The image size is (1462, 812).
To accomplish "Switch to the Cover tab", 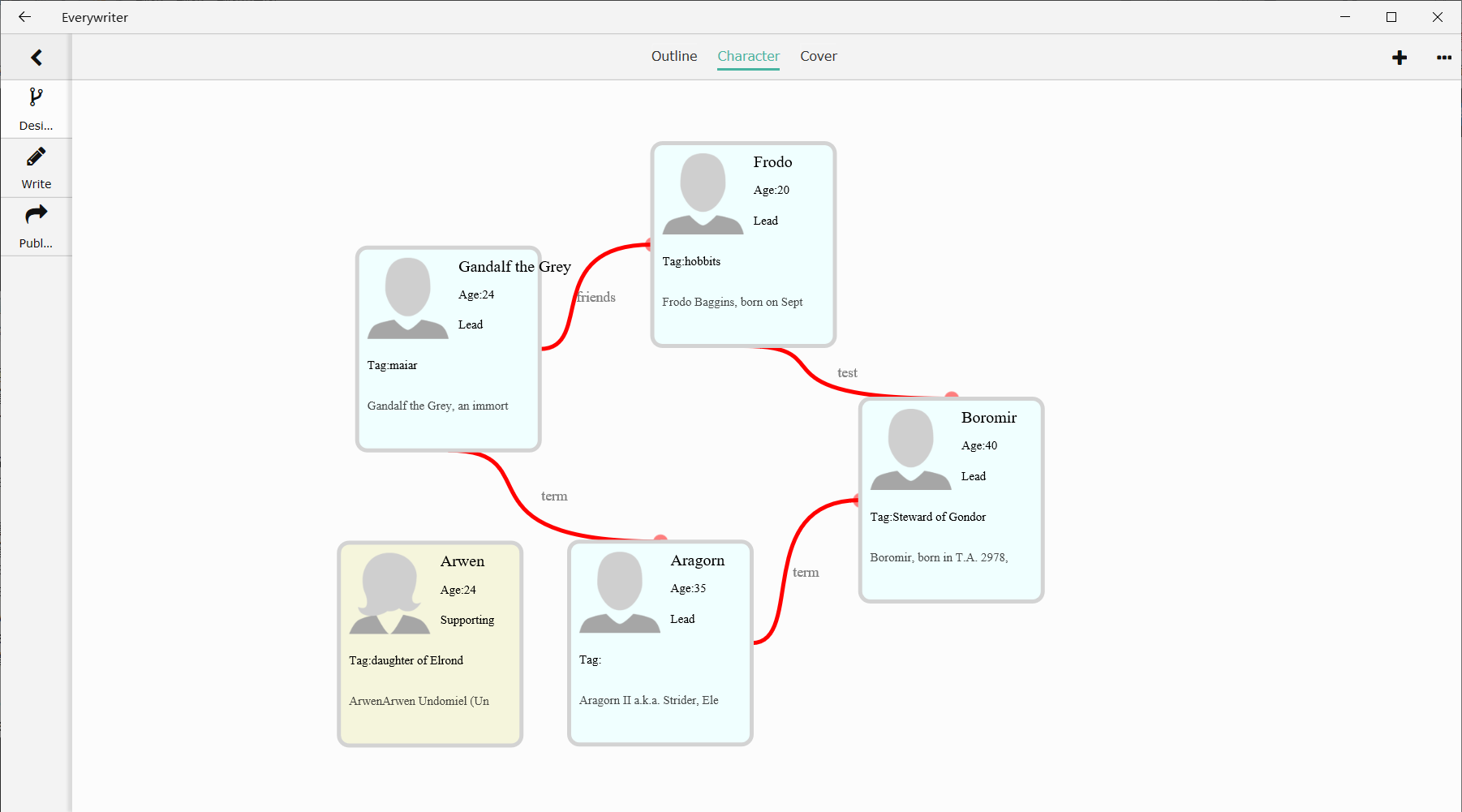I will click(819, 56).
